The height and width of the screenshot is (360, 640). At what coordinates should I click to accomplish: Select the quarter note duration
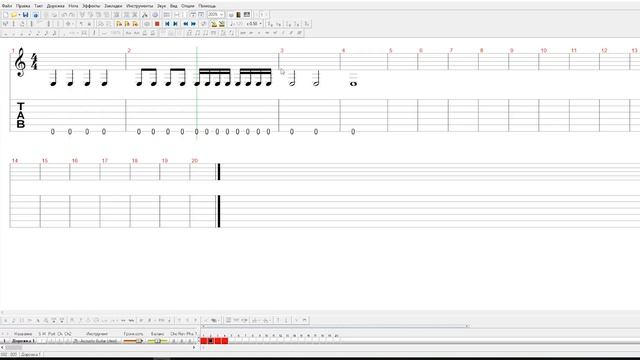[21, 33]
